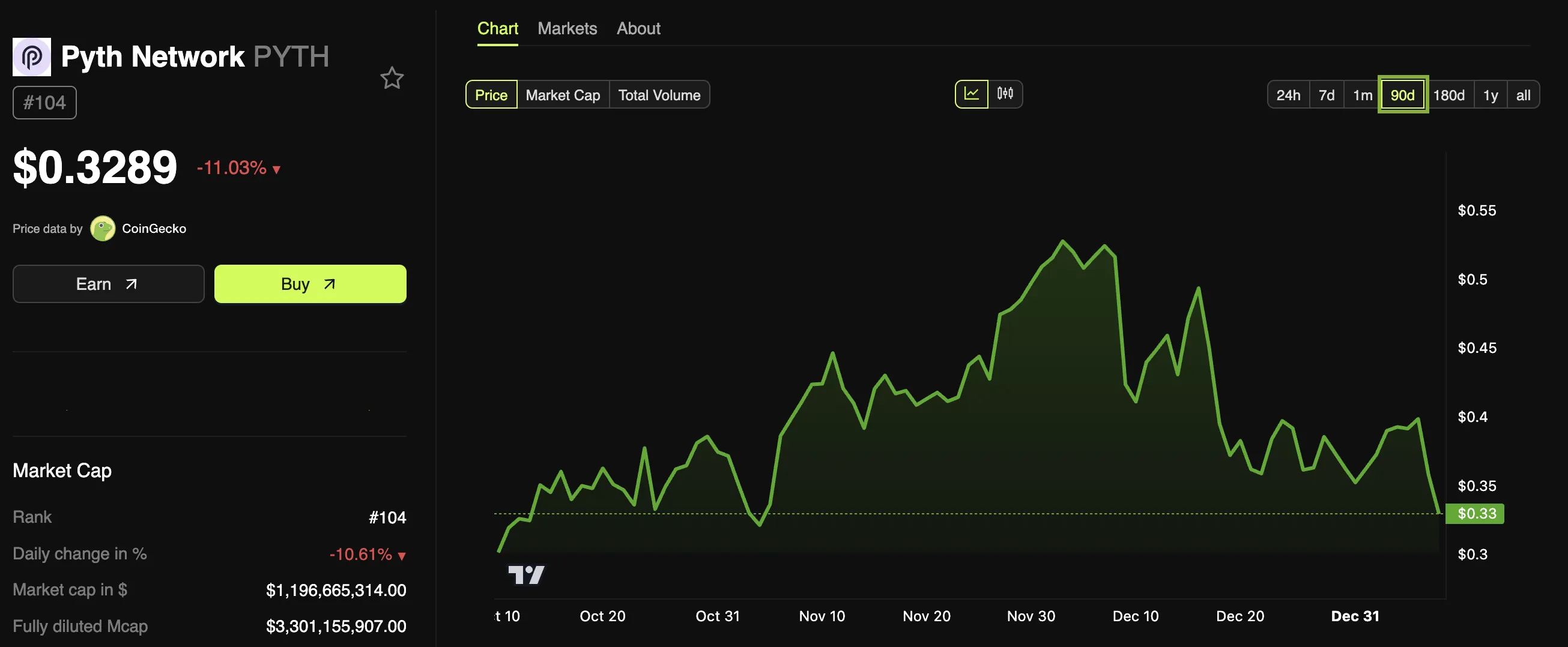1568x647 pixels.
Task: Click the -11.03% price change
Action: pyautogui.click(x=238, y=168)
